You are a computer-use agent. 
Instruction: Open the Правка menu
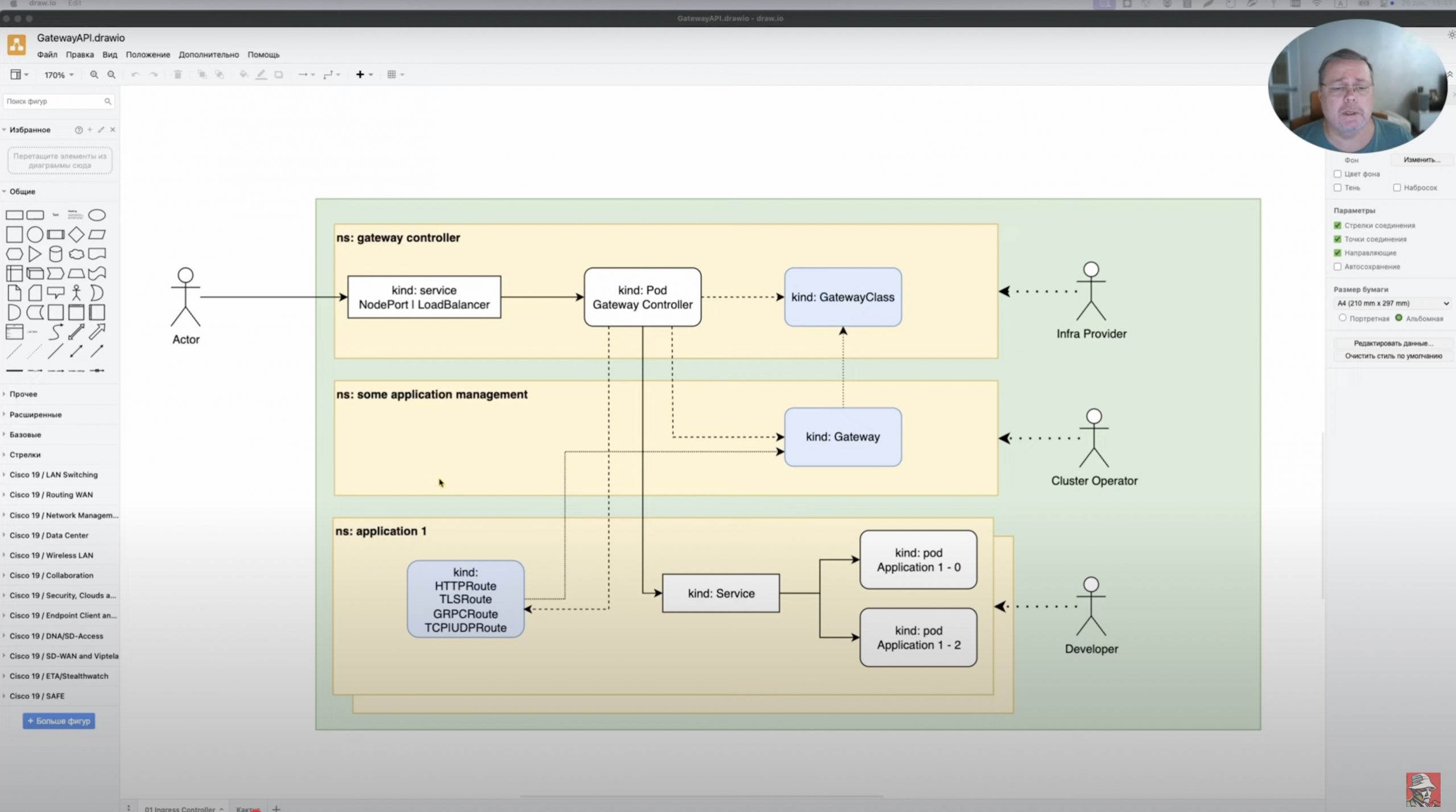click(80, 55)
